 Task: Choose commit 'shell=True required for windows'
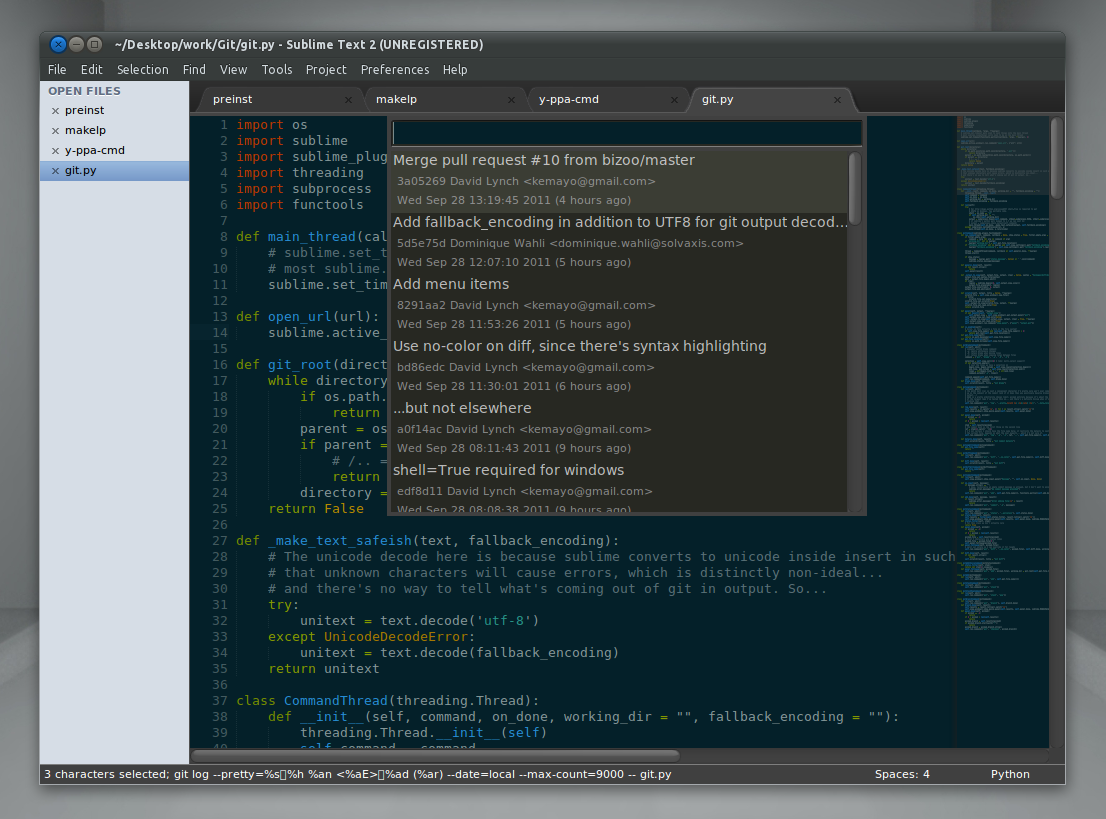[619, 487]
